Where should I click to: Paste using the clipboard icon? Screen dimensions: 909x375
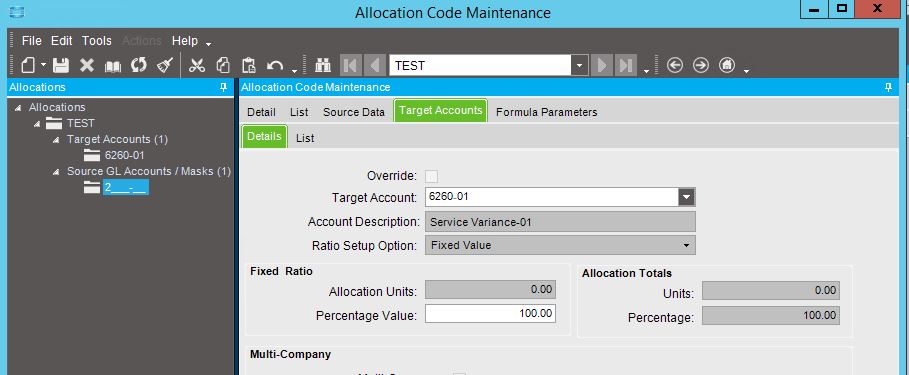(249, 65)
